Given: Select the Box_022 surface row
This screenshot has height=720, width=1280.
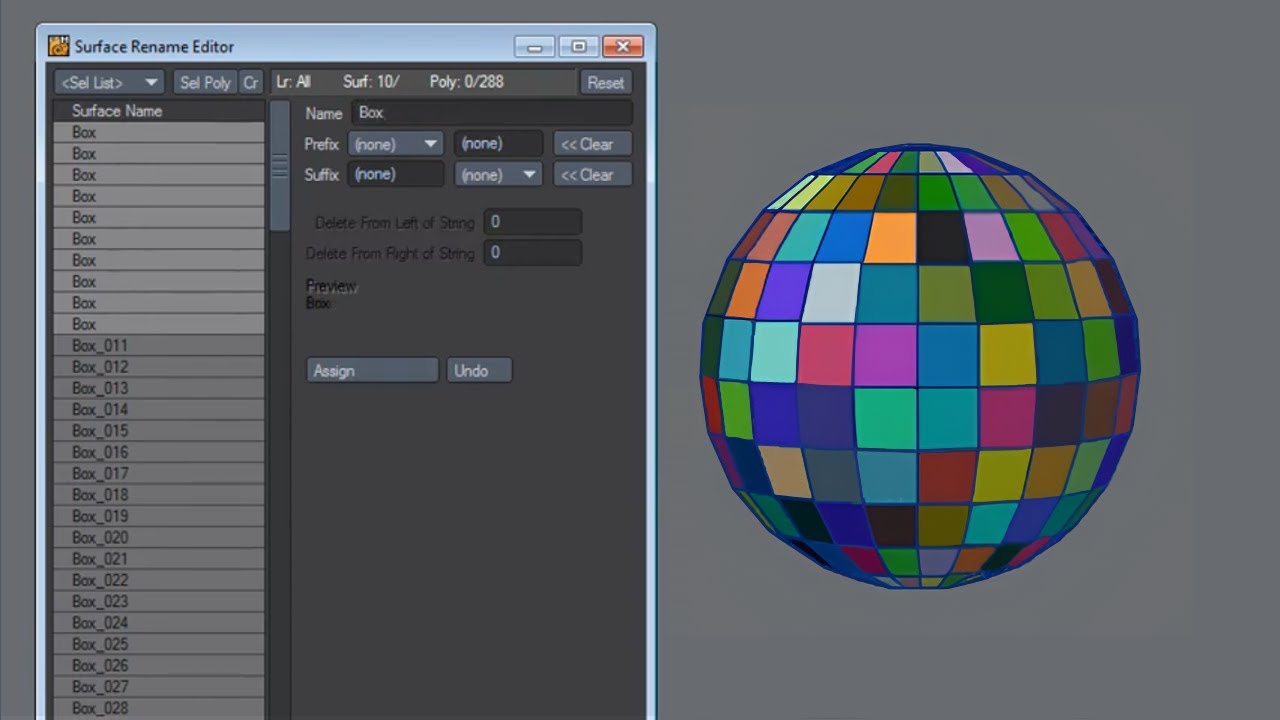Looking at the screenshot, I should pyautogui.click(x=159, y=580).
